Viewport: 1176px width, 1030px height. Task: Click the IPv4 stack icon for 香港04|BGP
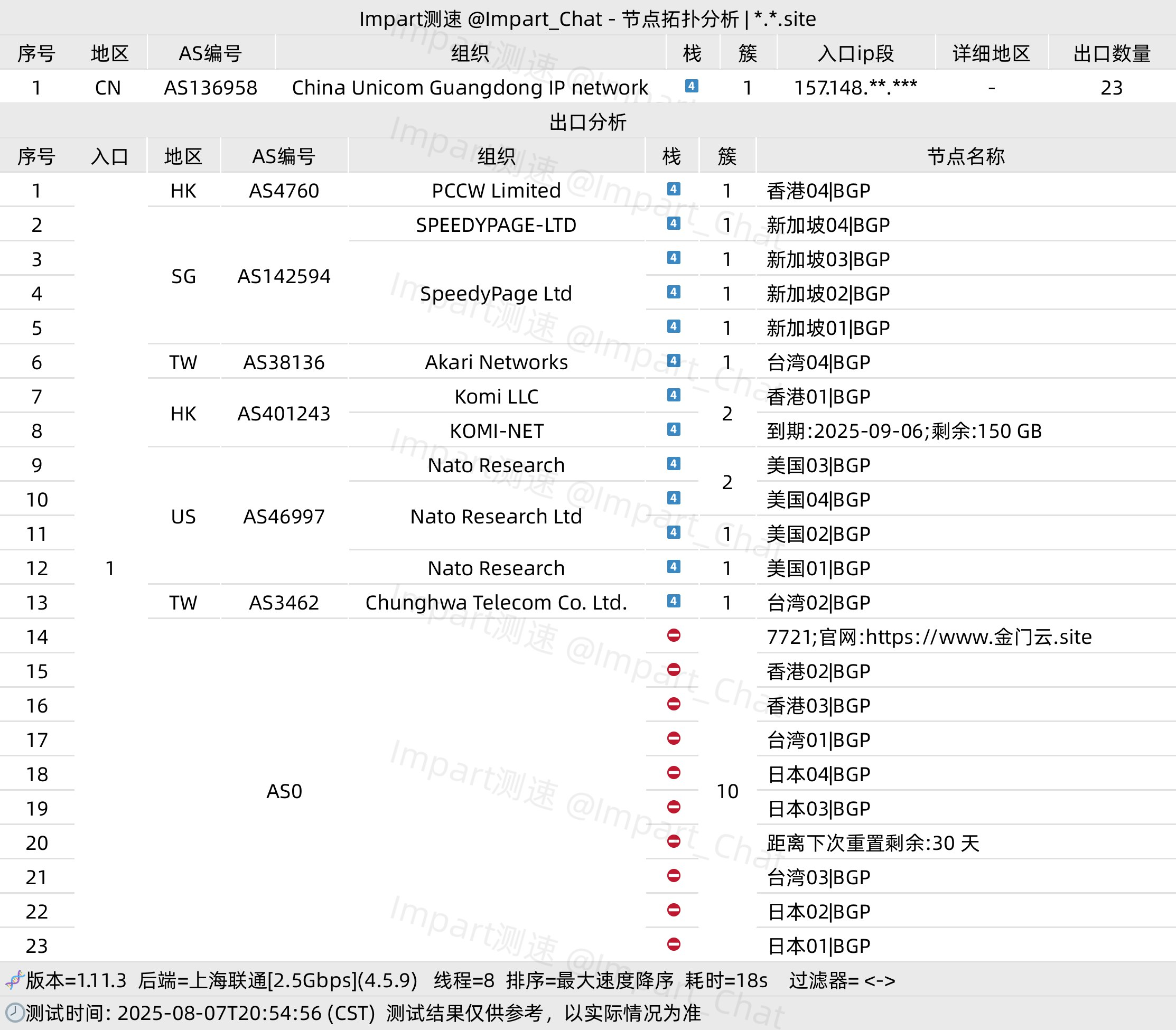[x=674, y=189]
